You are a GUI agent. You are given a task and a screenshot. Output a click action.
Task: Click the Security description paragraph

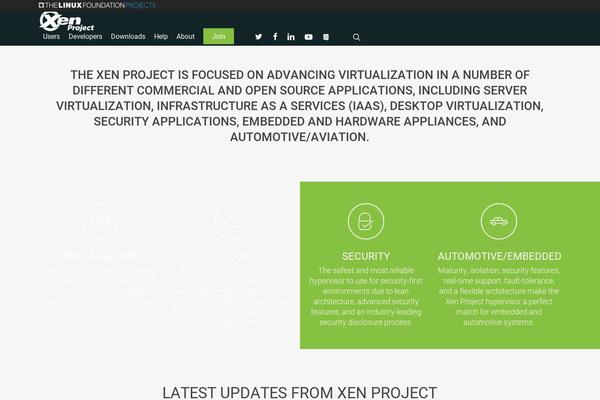tap(366, 296)
